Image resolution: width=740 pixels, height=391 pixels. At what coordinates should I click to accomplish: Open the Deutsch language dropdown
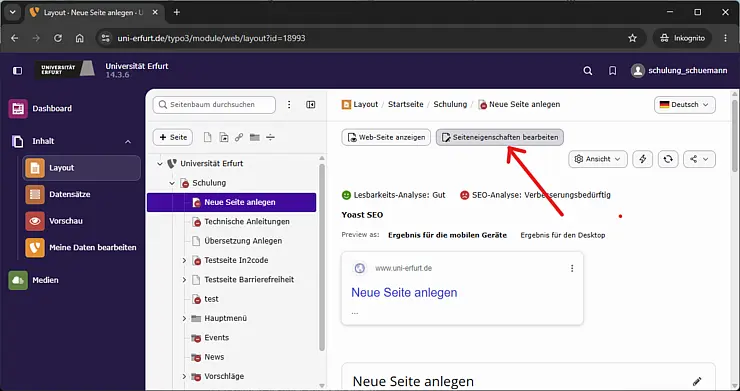(685, 105)
